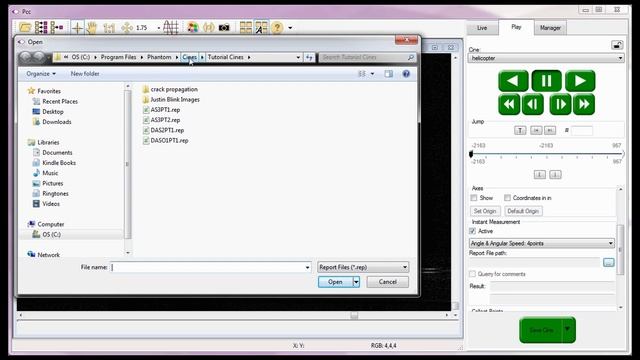Click the blue help icon in Open dialog
Screen dimensions: 640x360
[x=406, y=74]
